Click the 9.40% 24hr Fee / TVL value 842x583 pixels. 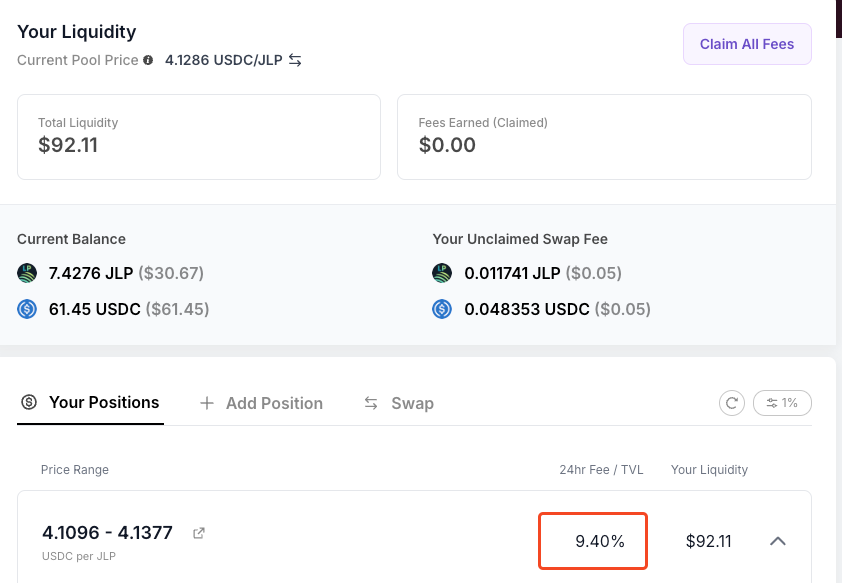[600, 541]
